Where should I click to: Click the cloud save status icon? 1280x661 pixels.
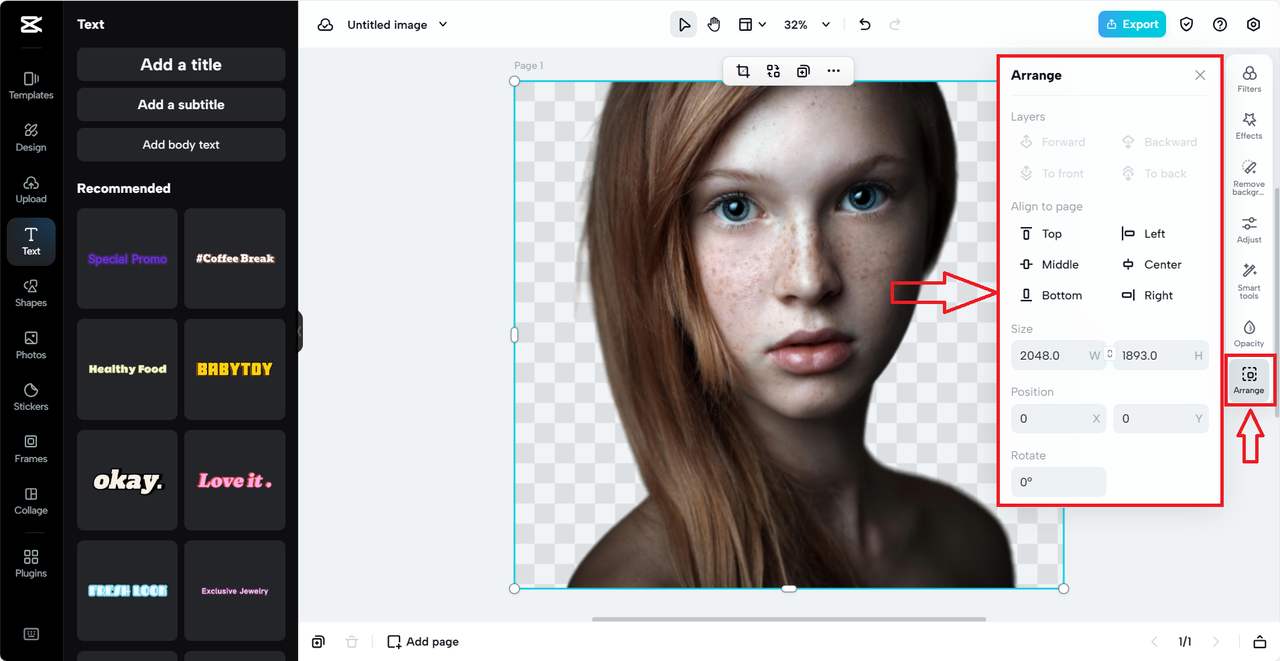325,25
